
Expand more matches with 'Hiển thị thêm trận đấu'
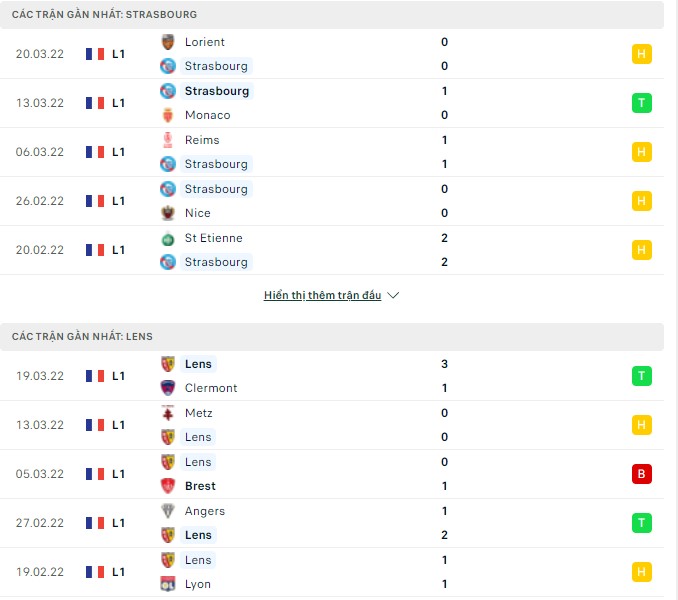(x=323, y=296)
